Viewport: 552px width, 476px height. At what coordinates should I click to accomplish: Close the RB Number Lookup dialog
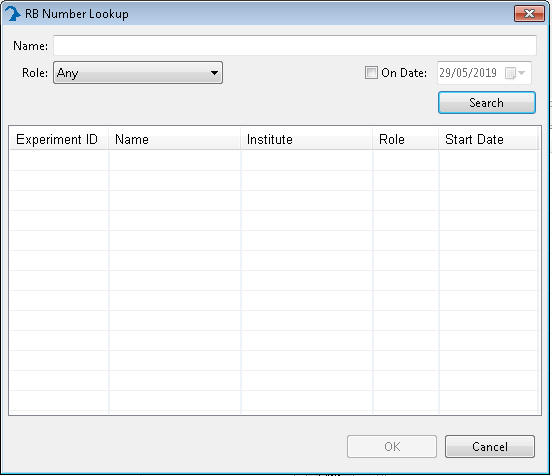[529, 13]
